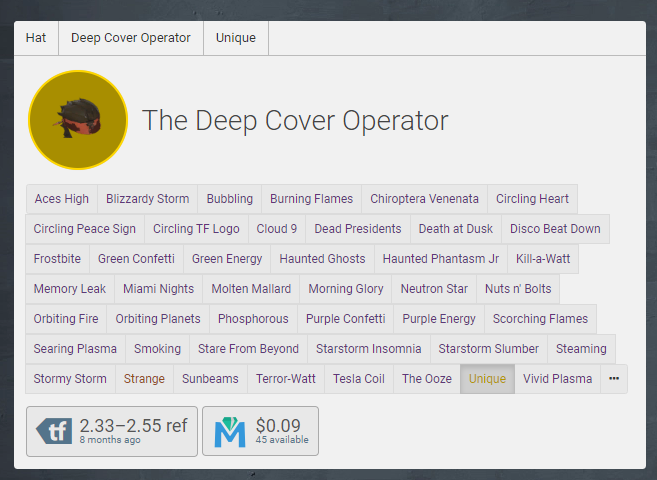Pick the Kill-a-Watt effect

tap(543, 259)
